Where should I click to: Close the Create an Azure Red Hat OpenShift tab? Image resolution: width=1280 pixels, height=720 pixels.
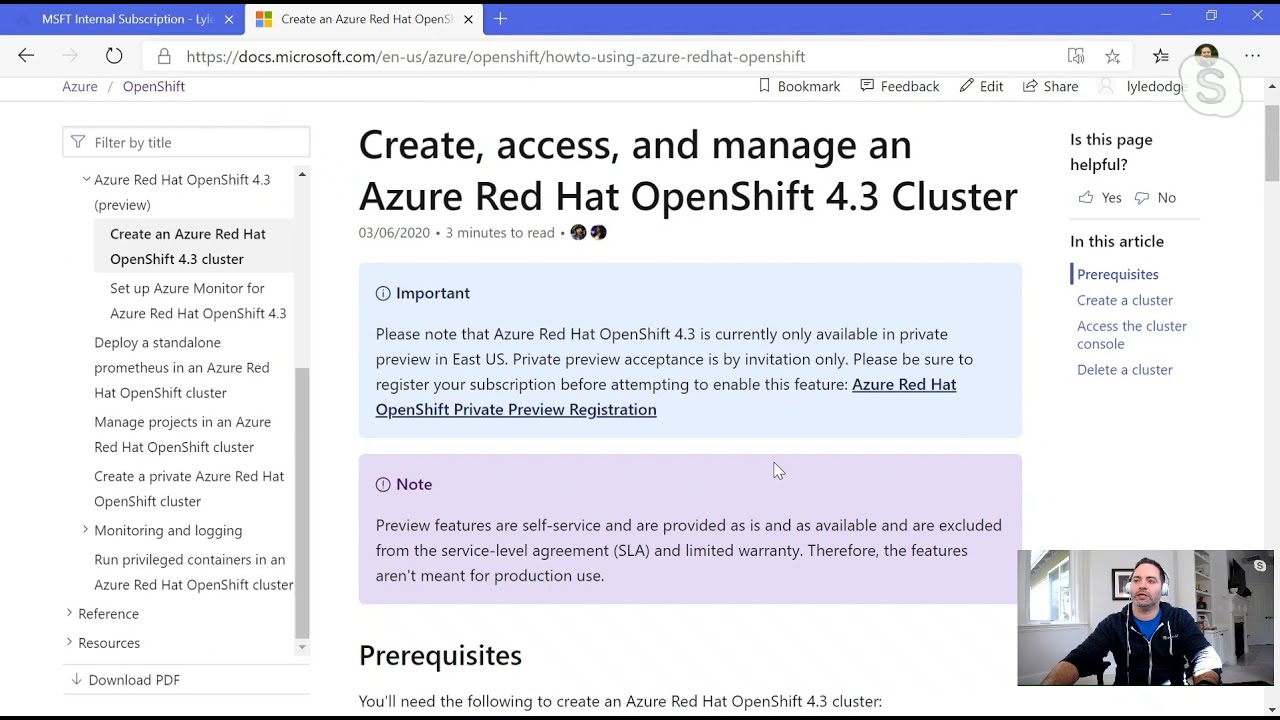pos(468,19)
